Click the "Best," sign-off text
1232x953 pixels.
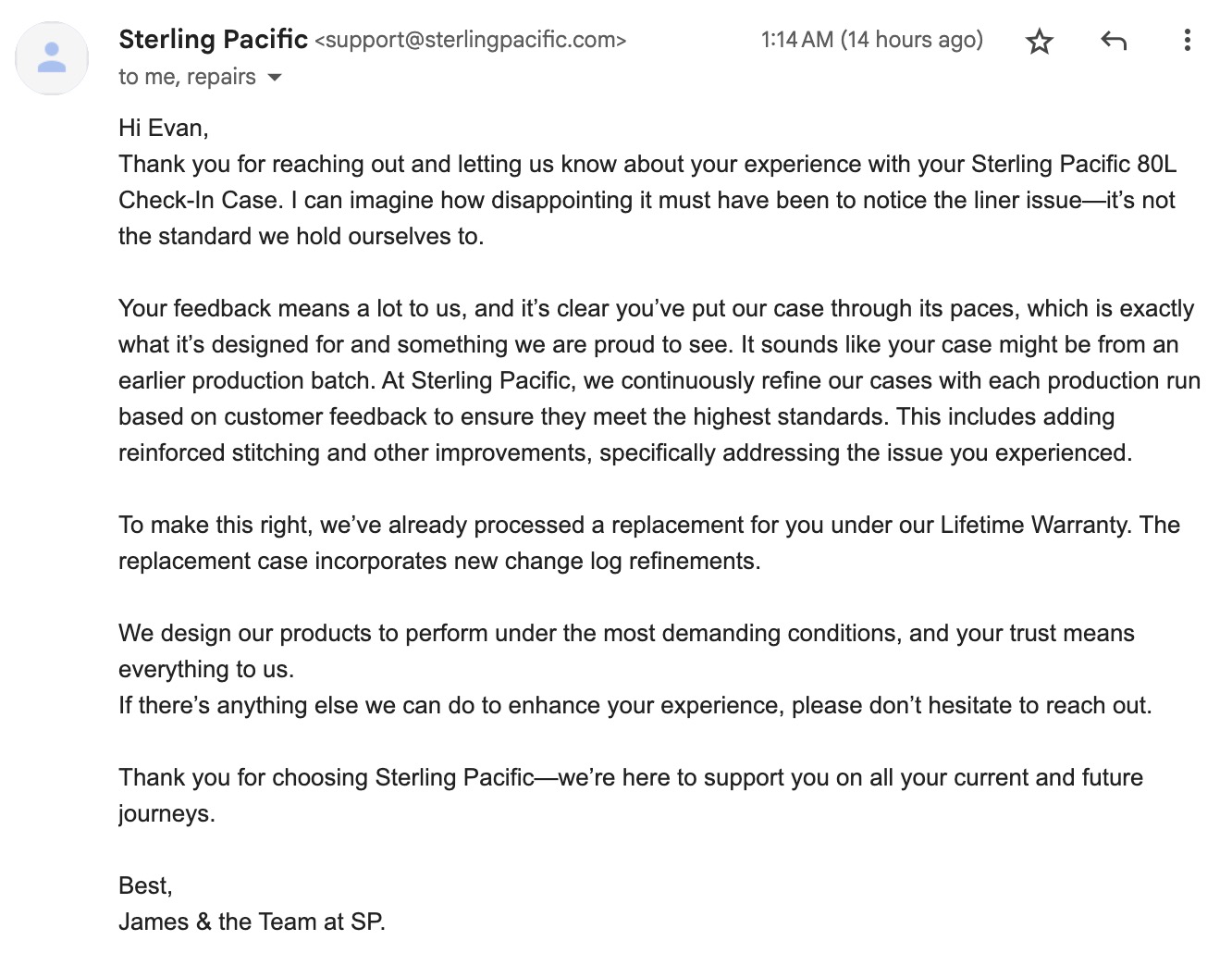[145, 885]
